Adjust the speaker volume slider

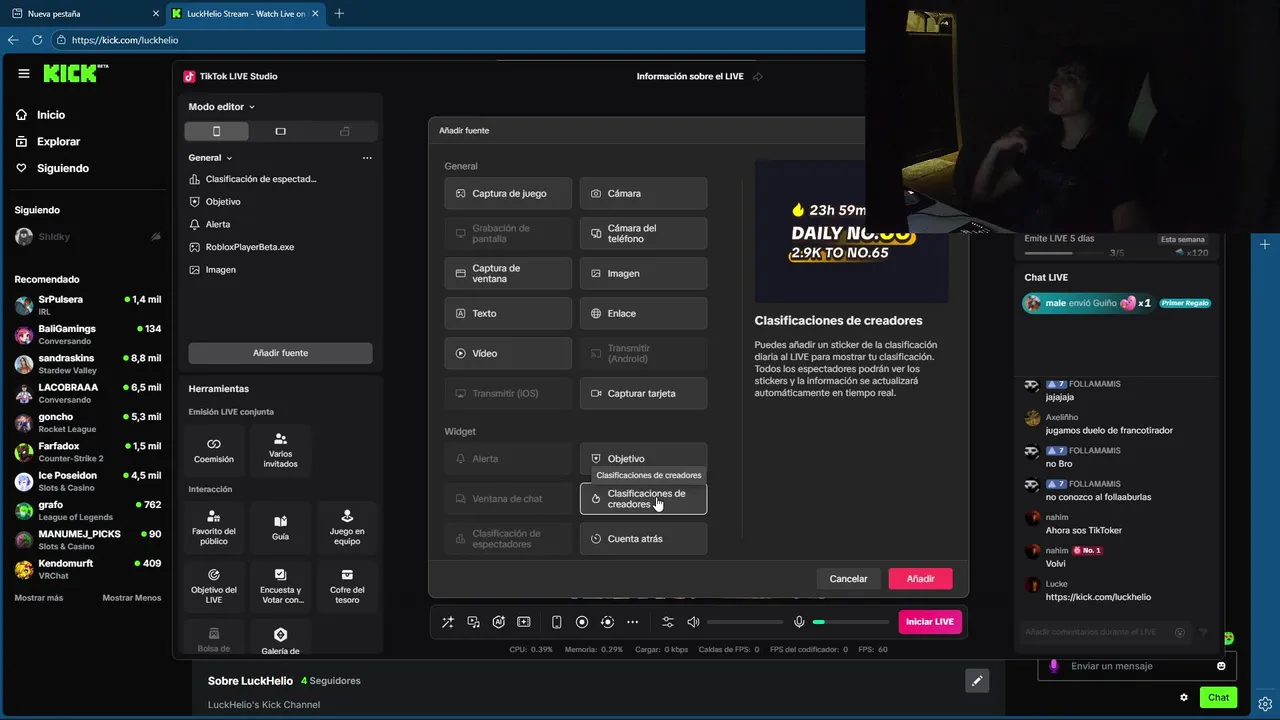[745, 622]
